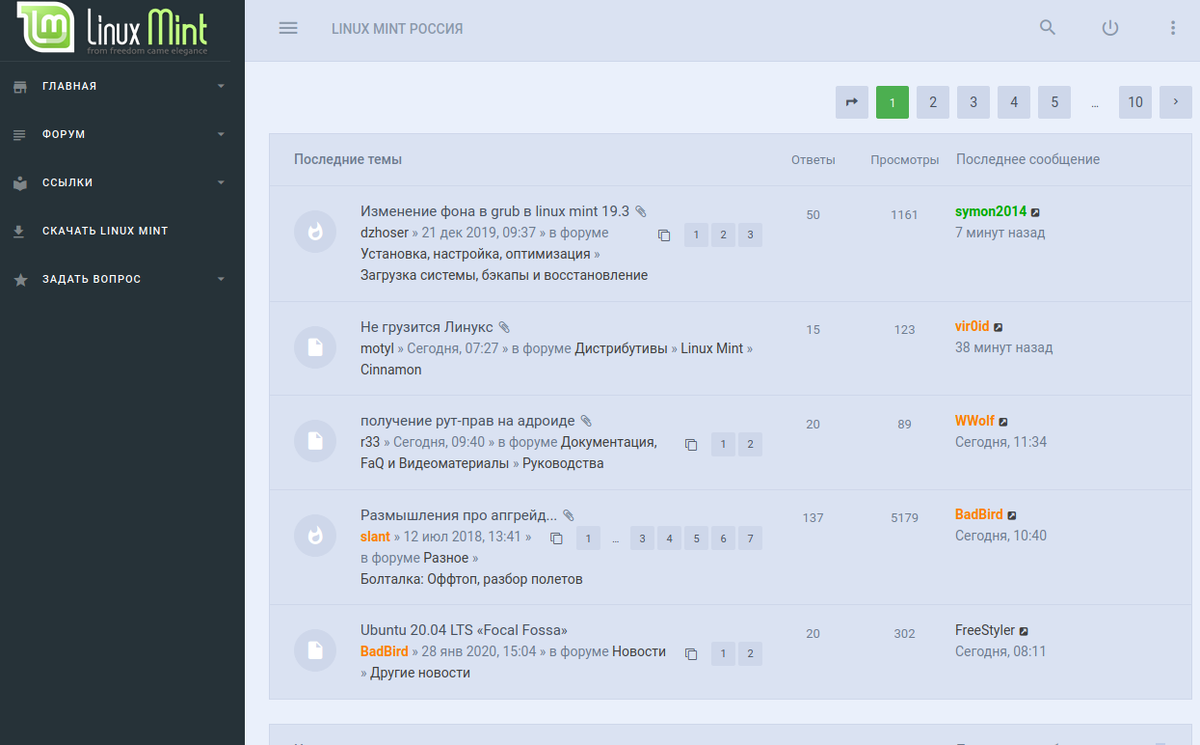Open forum link Cinnamon

[x=391, y=369]
